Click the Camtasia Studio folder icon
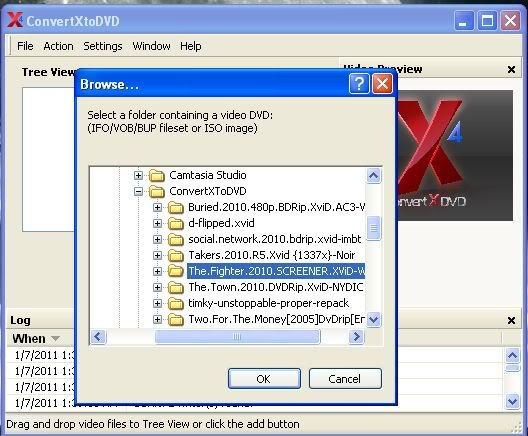The width and height of the screenshot is (528, 436). pos(157,175)
